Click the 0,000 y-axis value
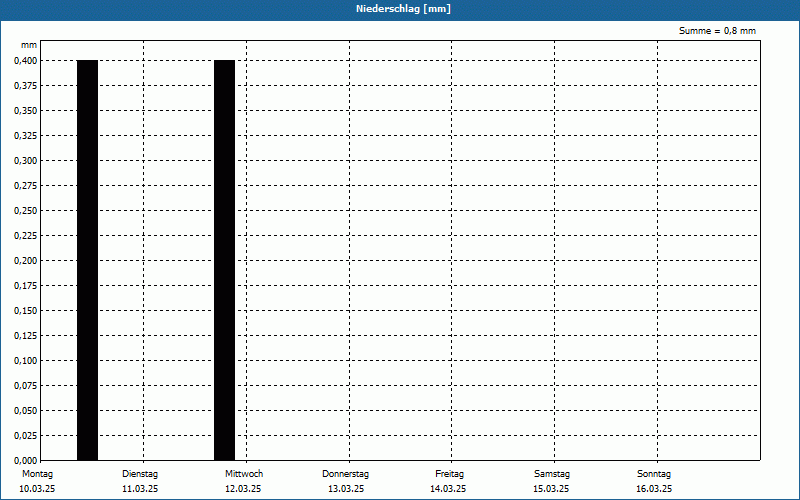 26,461
